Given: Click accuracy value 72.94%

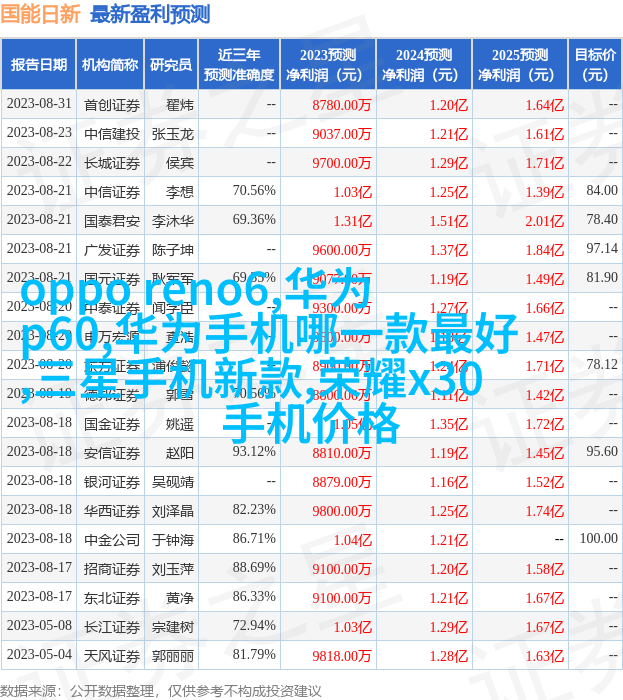Looking at the screenshot, I should (254, 625).
